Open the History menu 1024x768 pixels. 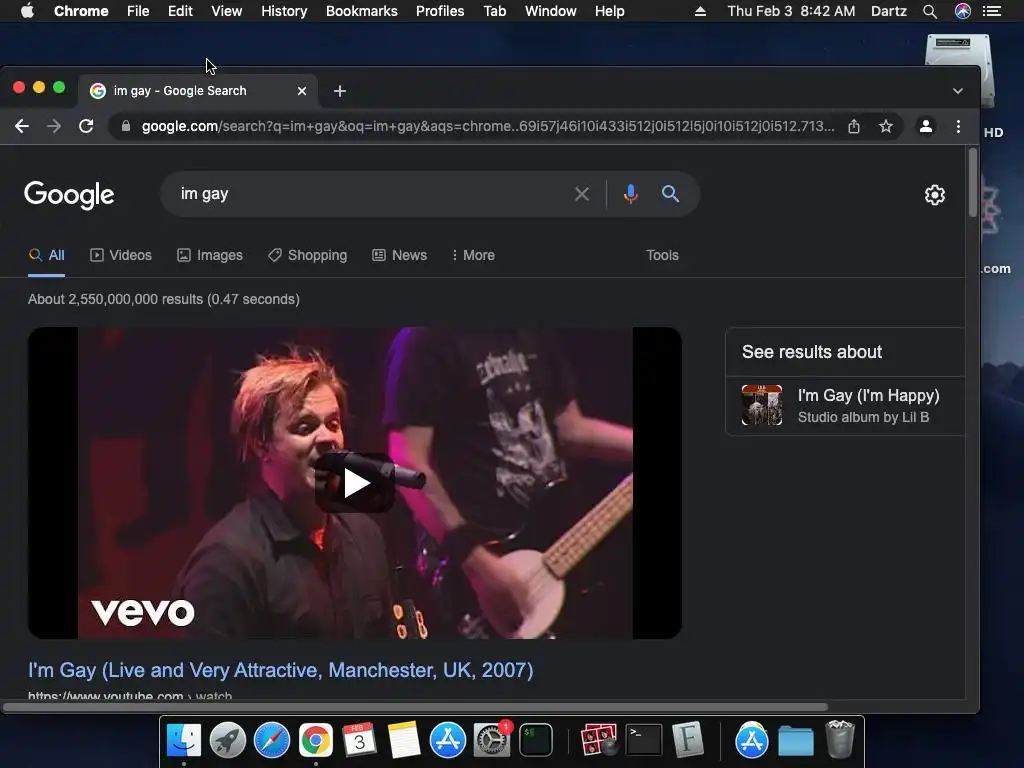click(284, 11)
